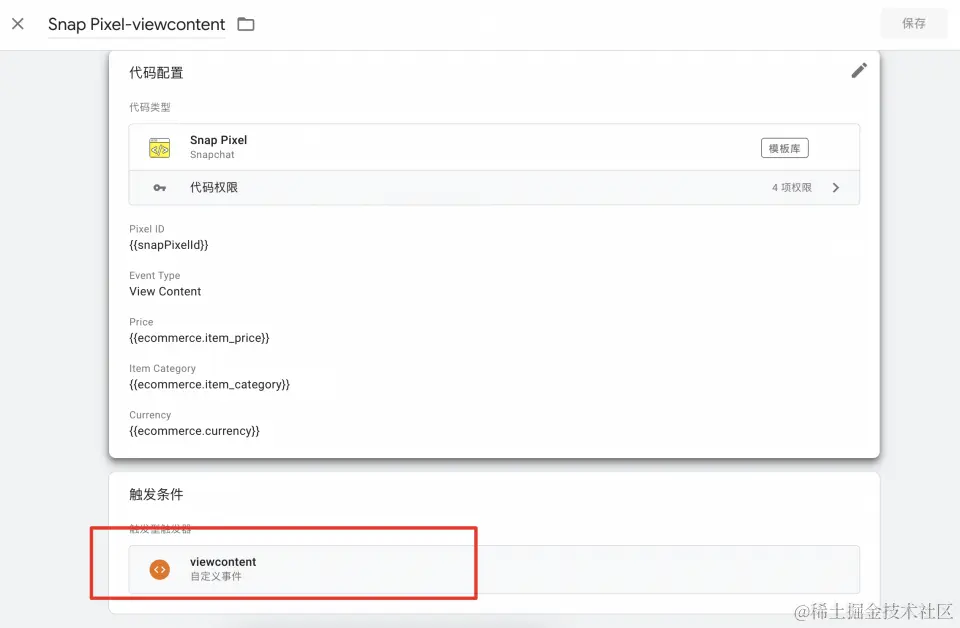Edit tag configuration with the pencil icon
Screen dimensions: 960x628
coord(859,70)
